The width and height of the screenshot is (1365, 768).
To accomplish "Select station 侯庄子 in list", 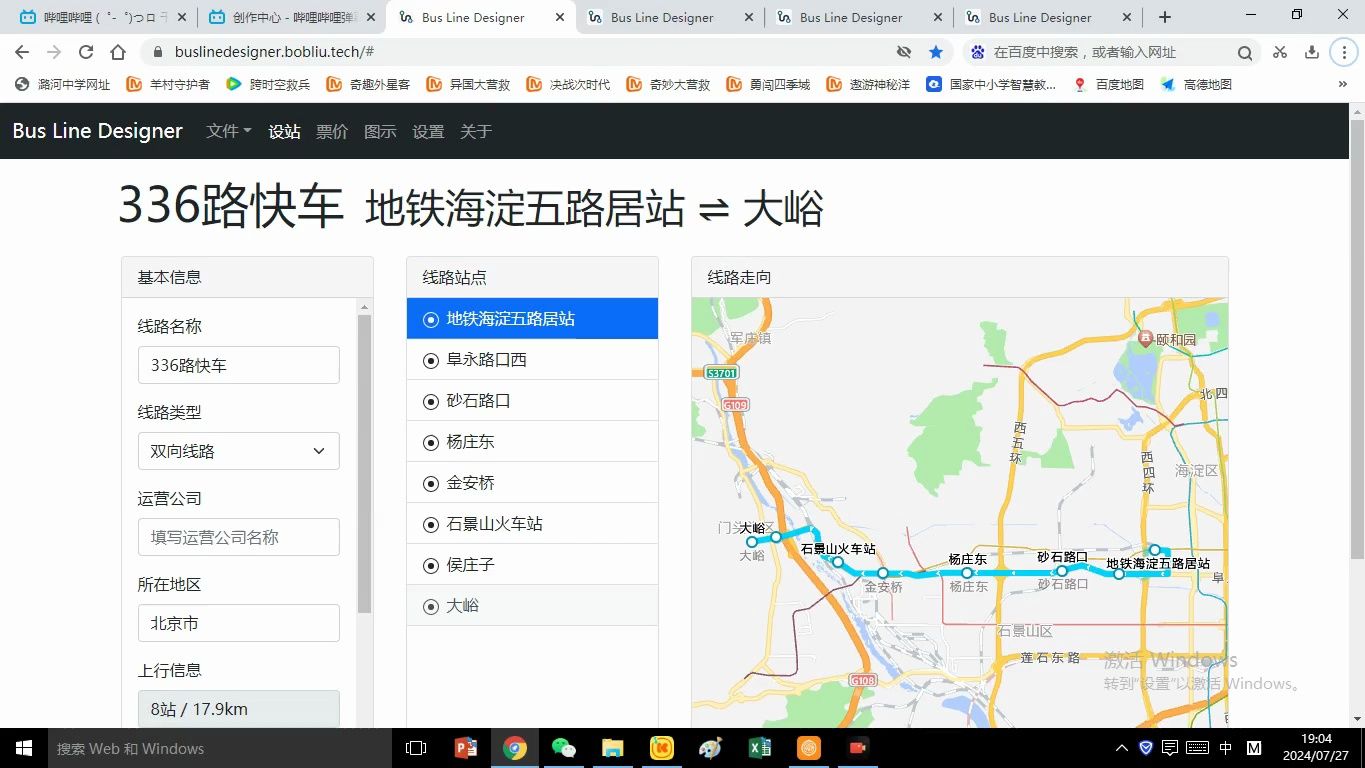I will 532,565.
